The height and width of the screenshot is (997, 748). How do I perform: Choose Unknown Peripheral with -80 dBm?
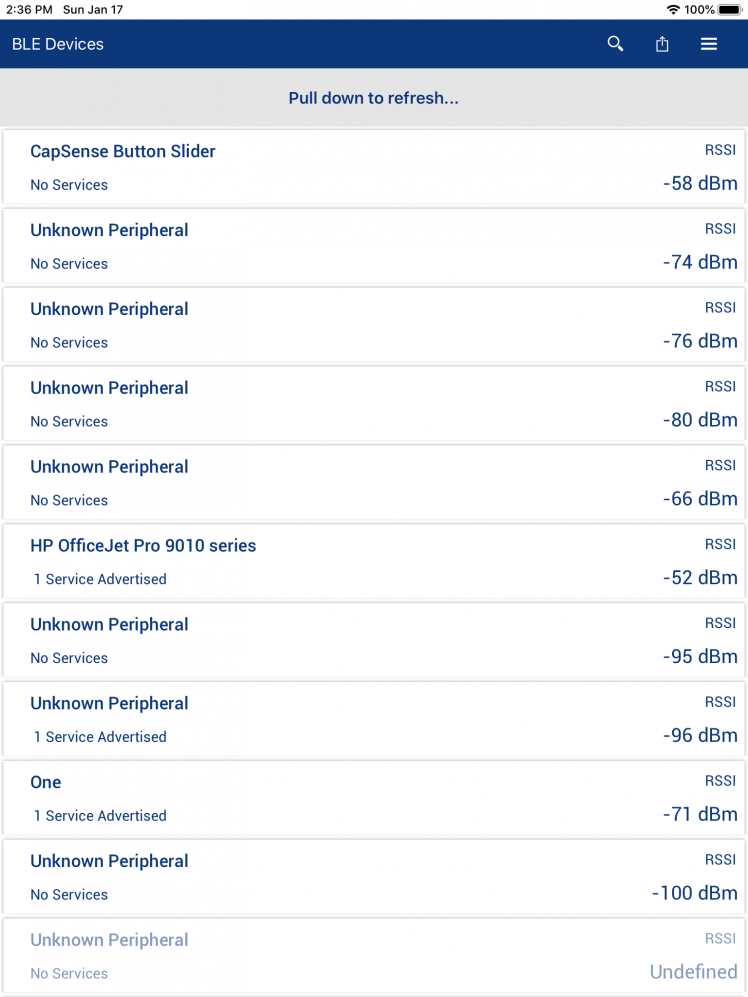374,404
